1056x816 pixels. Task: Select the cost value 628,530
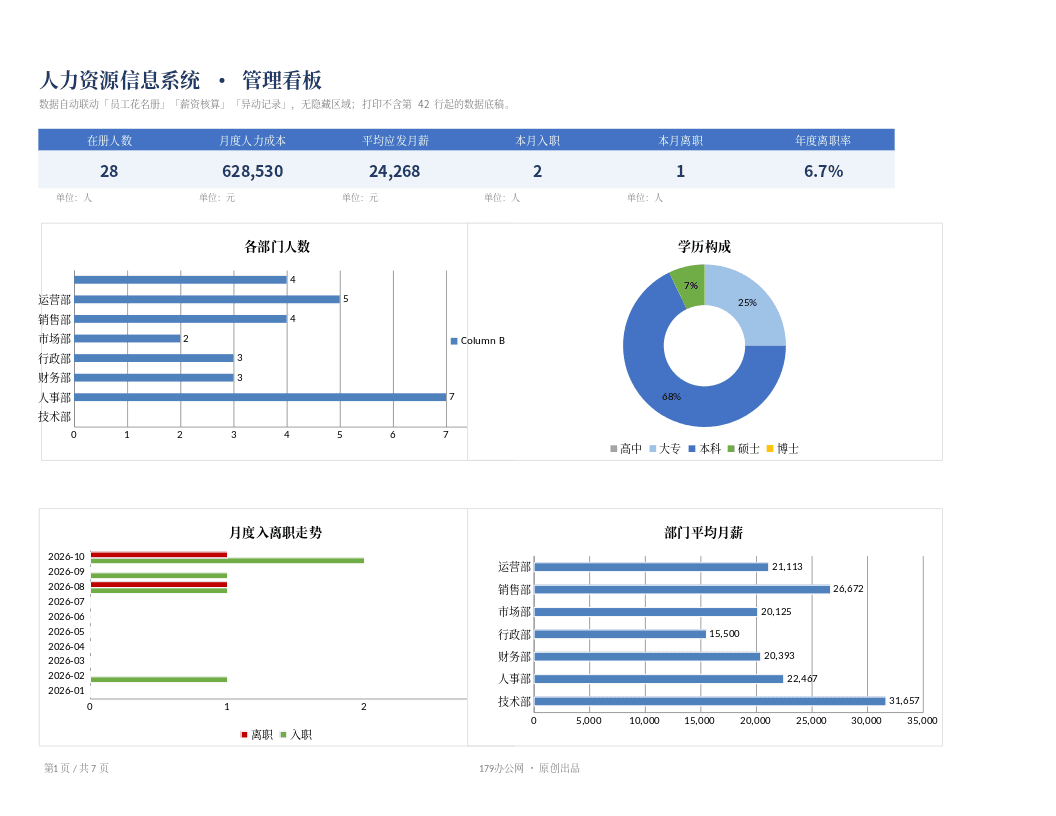pyautogui.click(x=253, y=171)
